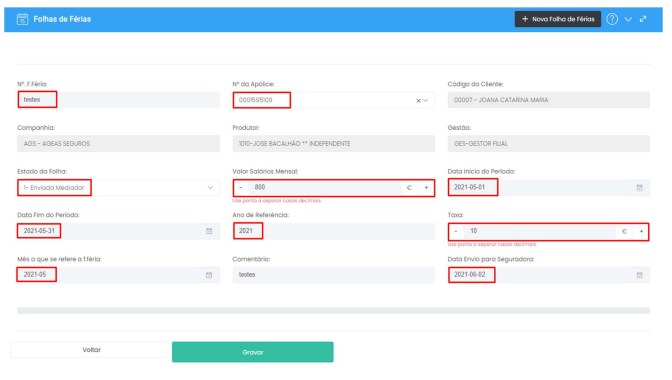Click the Data Fim do Período field
This screenshot has width=672, height=380.
118,231
